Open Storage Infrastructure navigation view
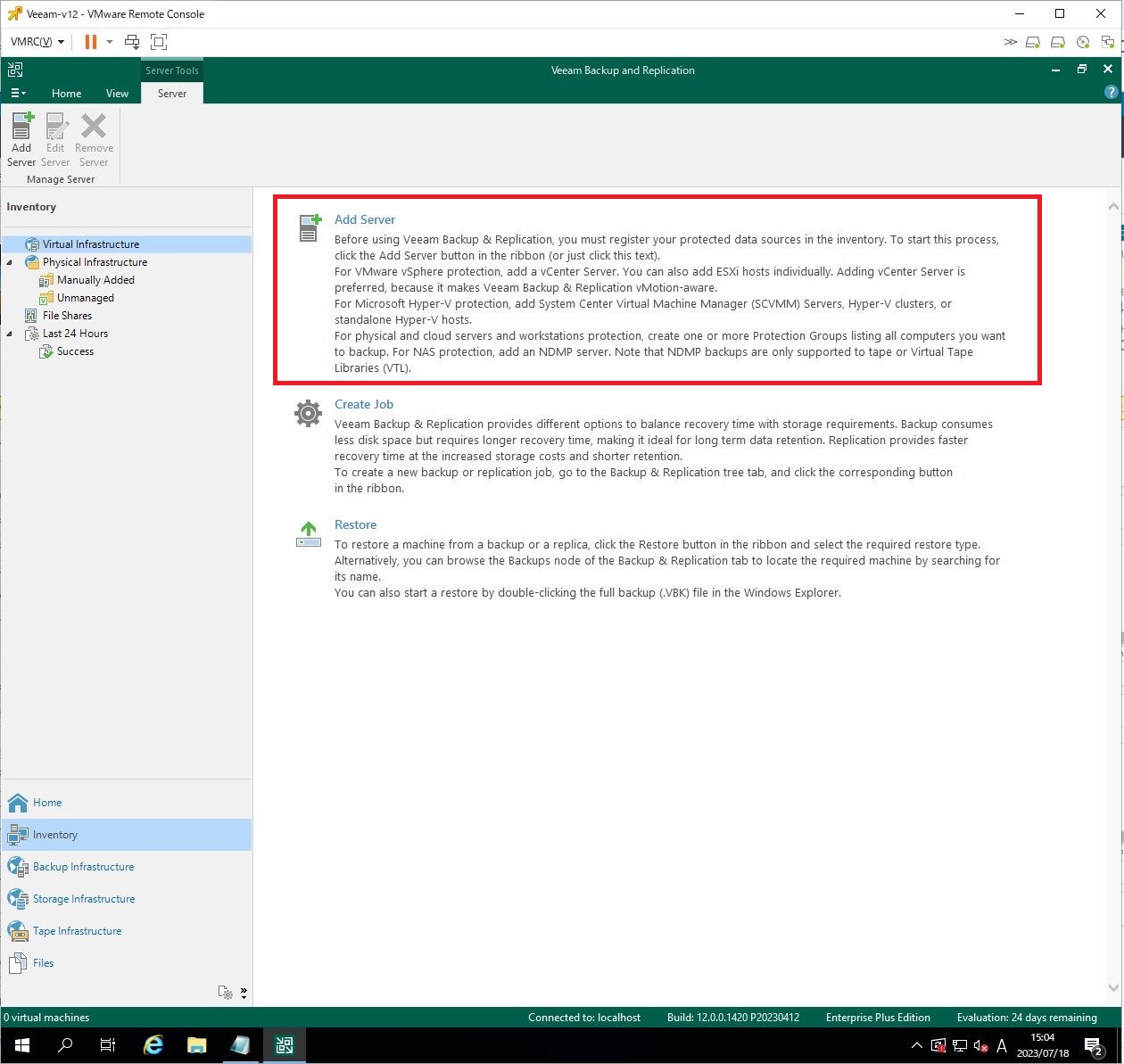The image size is (1124, 1064). (x=126, y=899)
